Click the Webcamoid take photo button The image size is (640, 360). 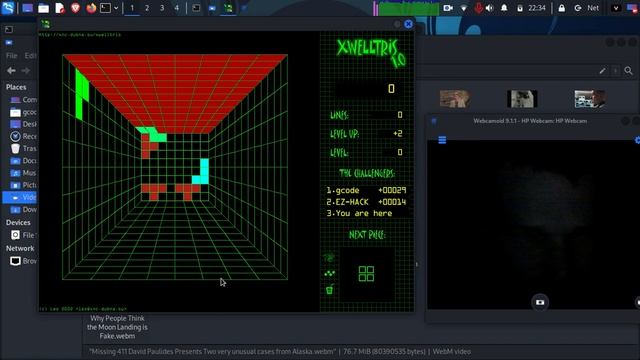tap(540, 302)
